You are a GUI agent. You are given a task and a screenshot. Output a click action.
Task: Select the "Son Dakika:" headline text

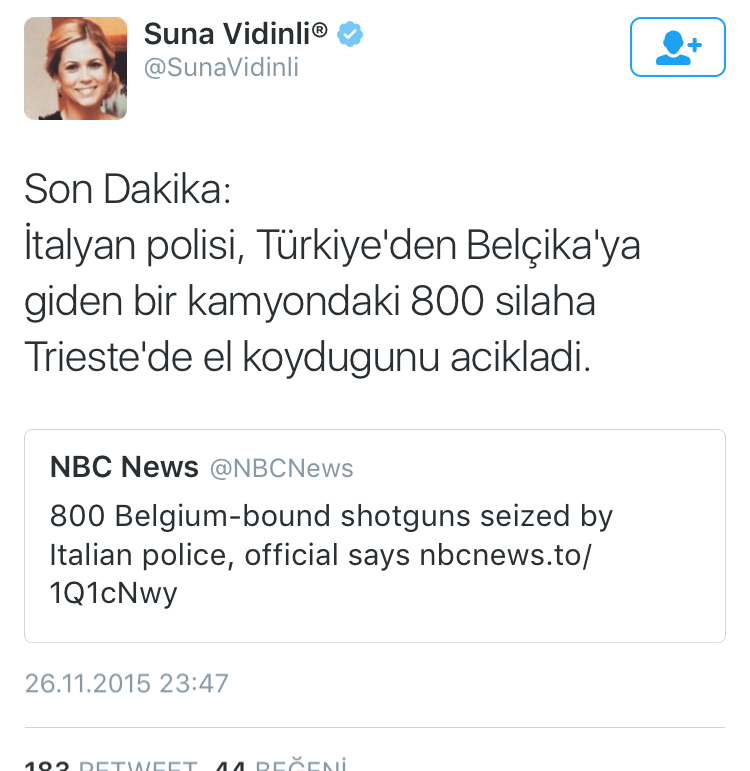click(127, 191)
